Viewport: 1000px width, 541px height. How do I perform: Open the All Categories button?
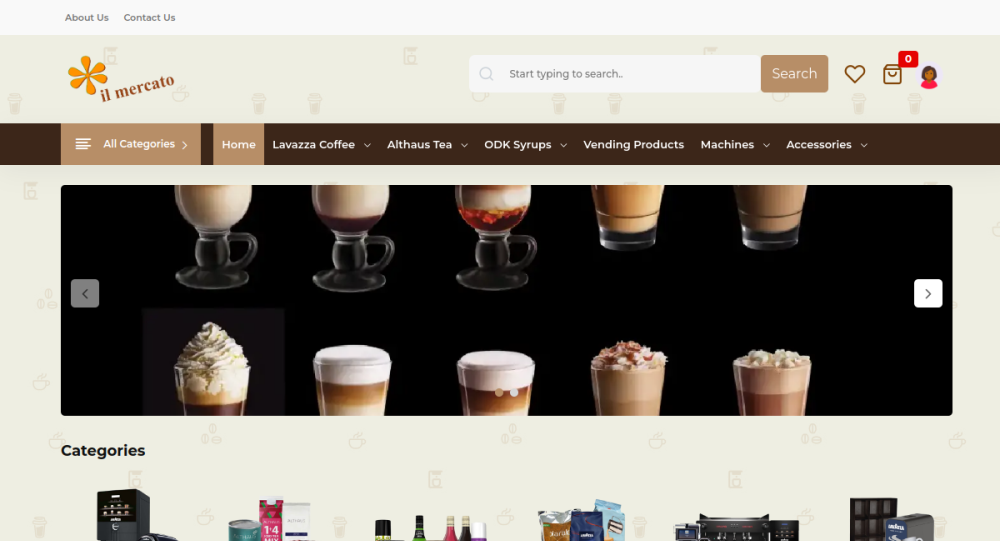coord(131,144)
